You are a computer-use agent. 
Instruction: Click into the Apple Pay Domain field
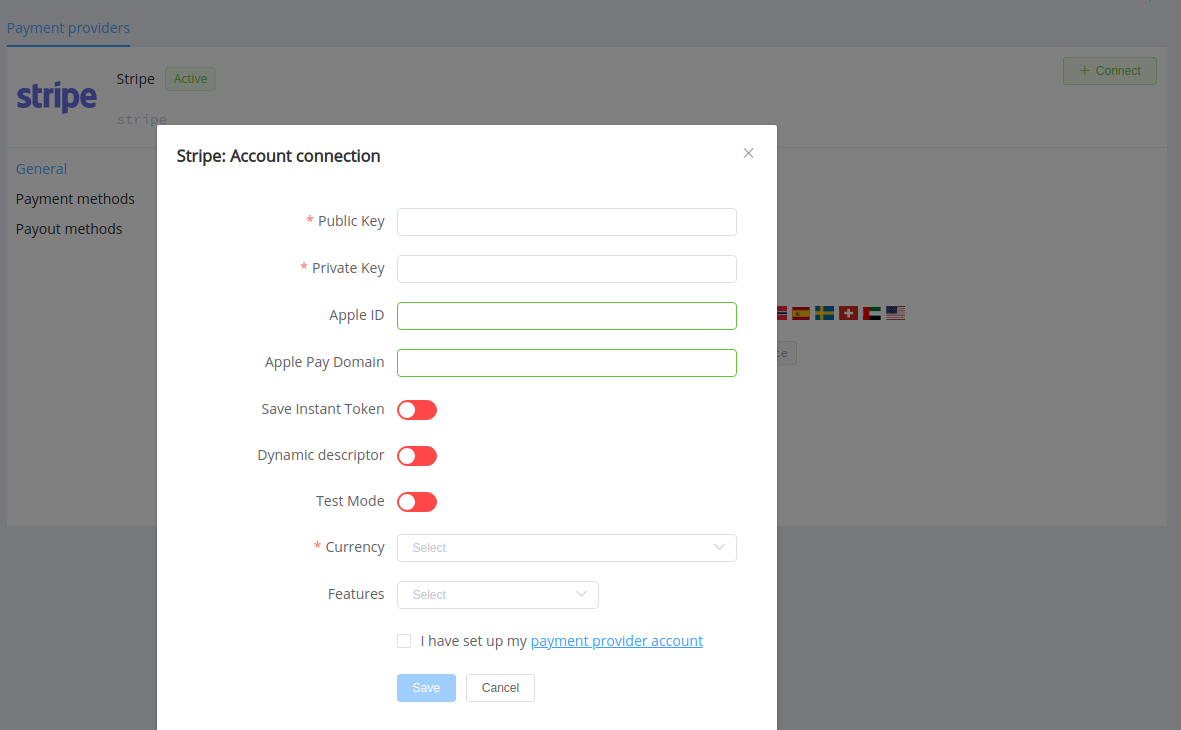566,363
